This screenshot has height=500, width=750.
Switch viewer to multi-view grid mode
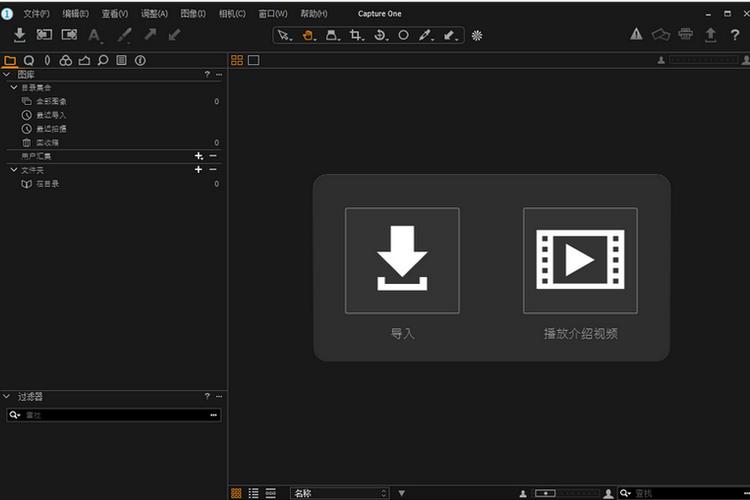pyautogui.click(x=237, y=60)
